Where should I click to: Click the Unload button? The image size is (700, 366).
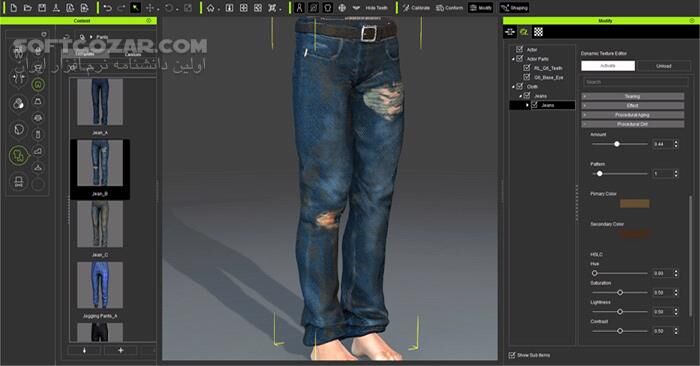(663, 66)
